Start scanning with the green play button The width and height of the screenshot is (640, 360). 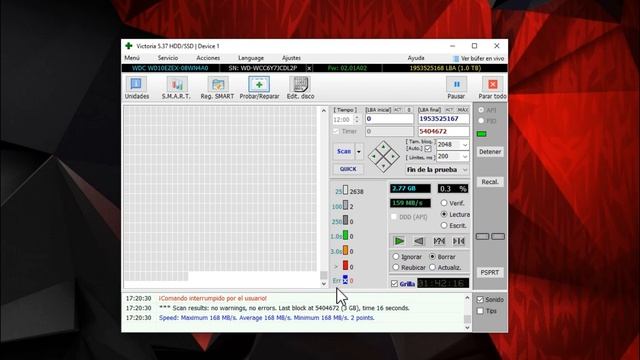point(399,241)
